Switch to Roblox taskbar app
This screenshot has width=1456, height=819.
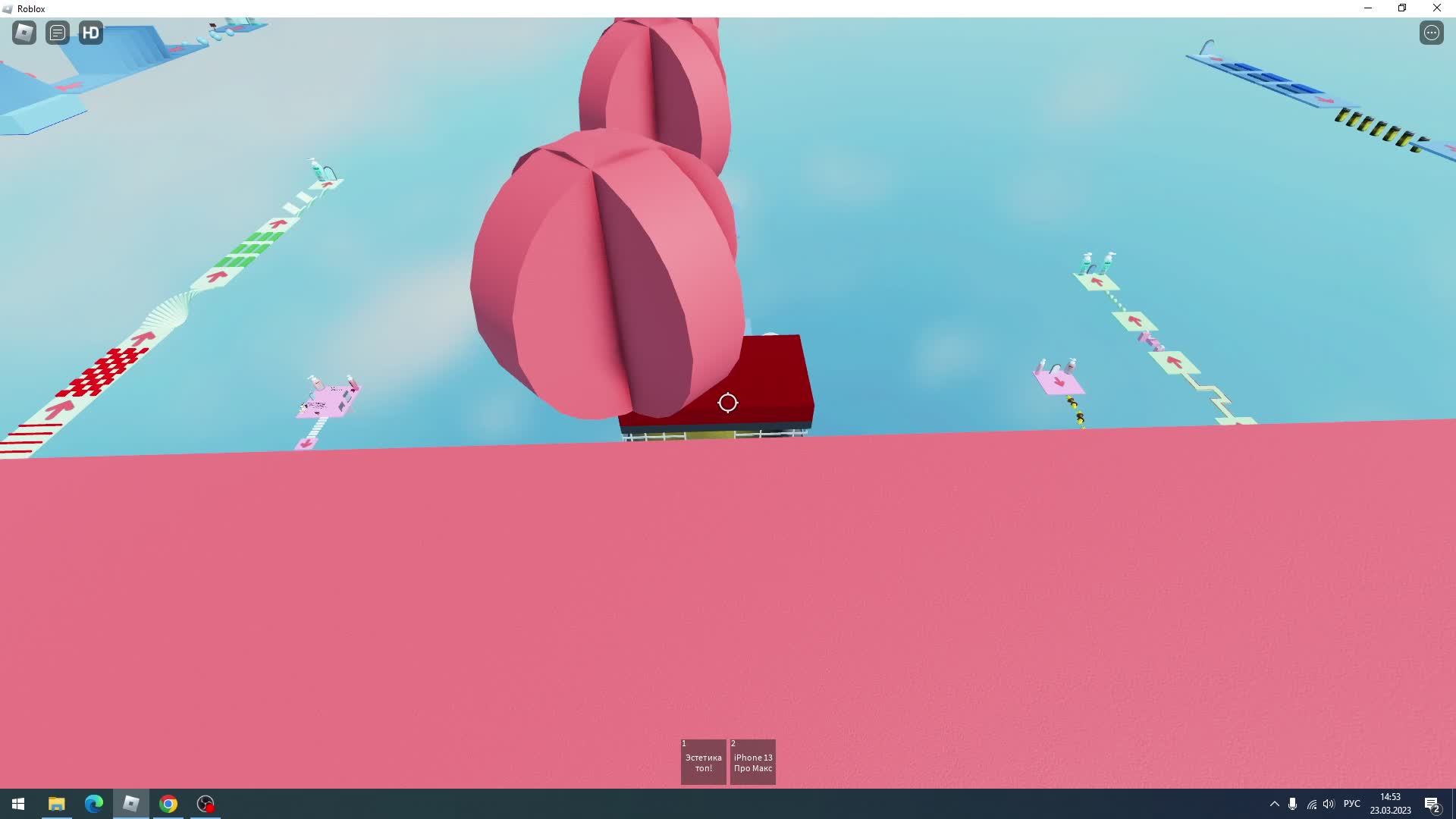point(131,804)
